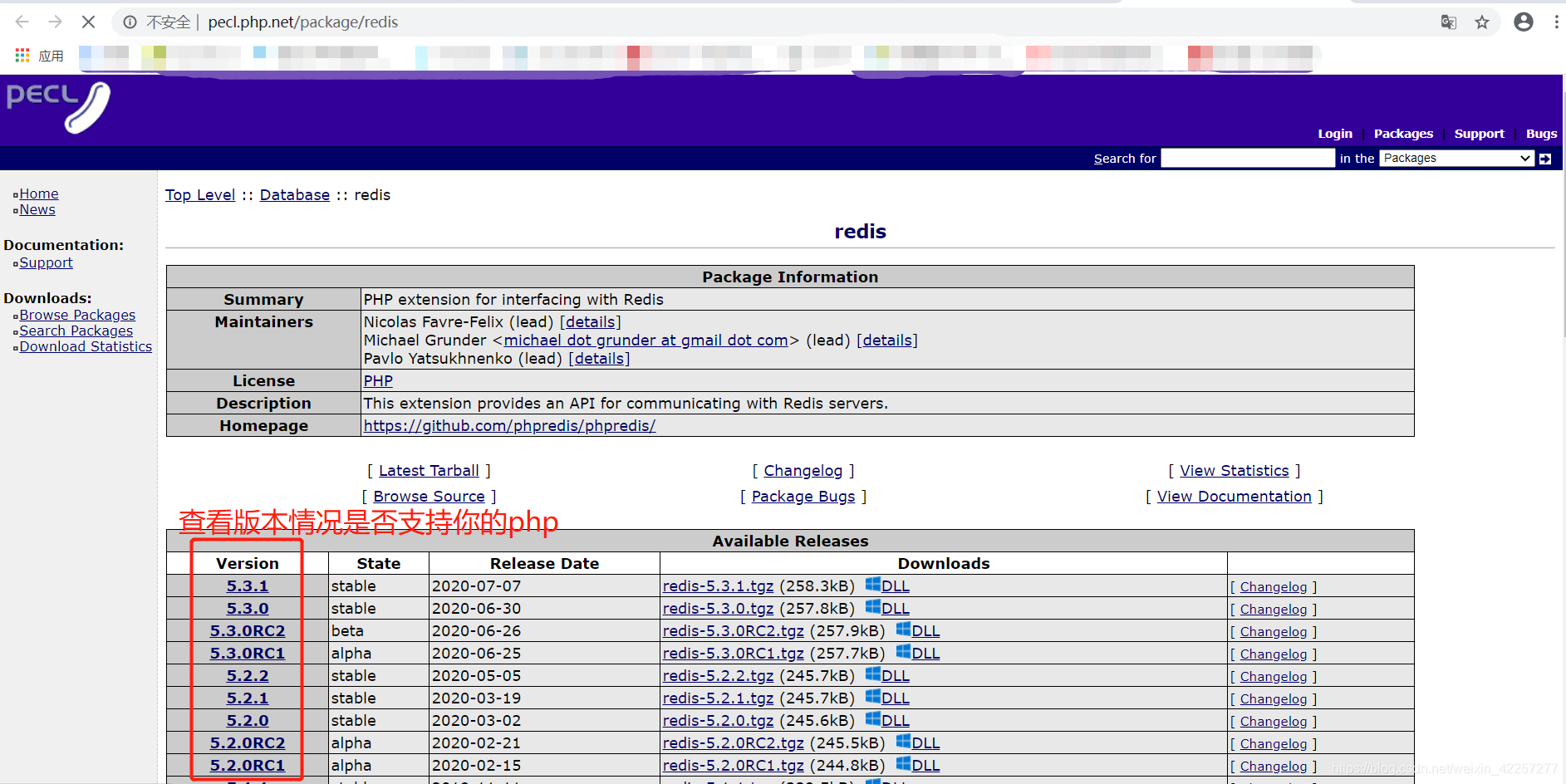Expand the 'Packages' search scope dropdown
The height and width of the screenshot is (784, 1566).
point(1456,158)
